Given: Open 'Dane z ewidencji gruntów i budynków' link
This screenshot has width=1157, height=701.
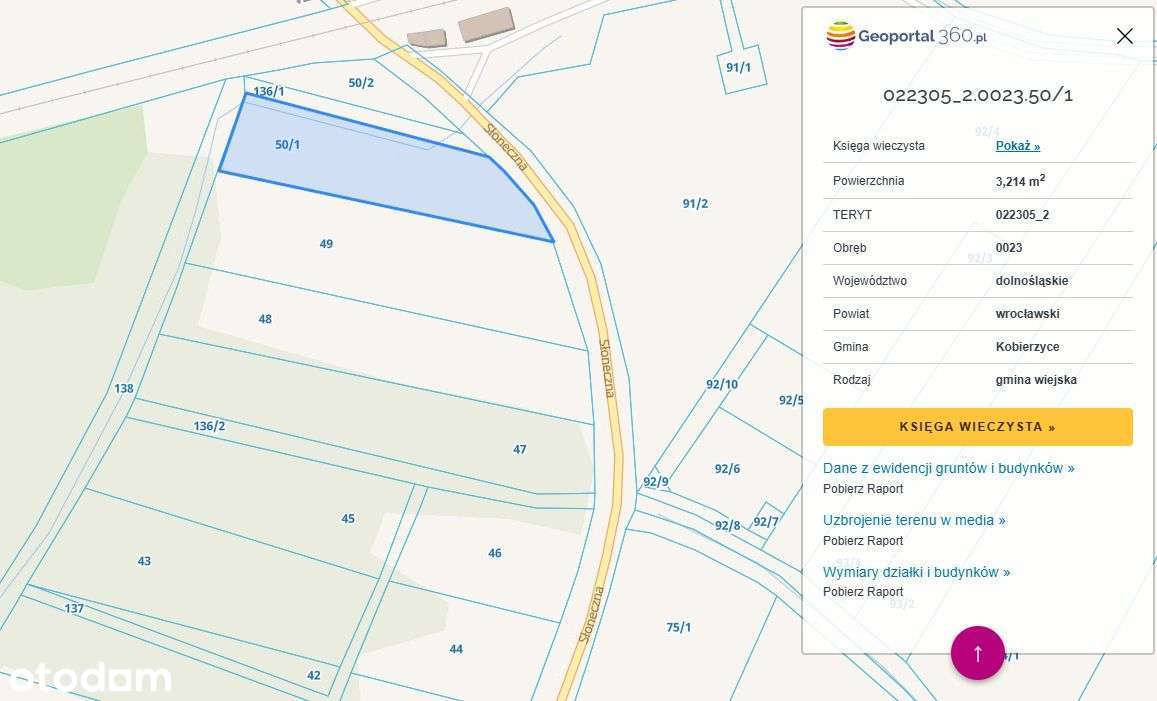Looking at the screenshot, I should click(x=948, y=468).
